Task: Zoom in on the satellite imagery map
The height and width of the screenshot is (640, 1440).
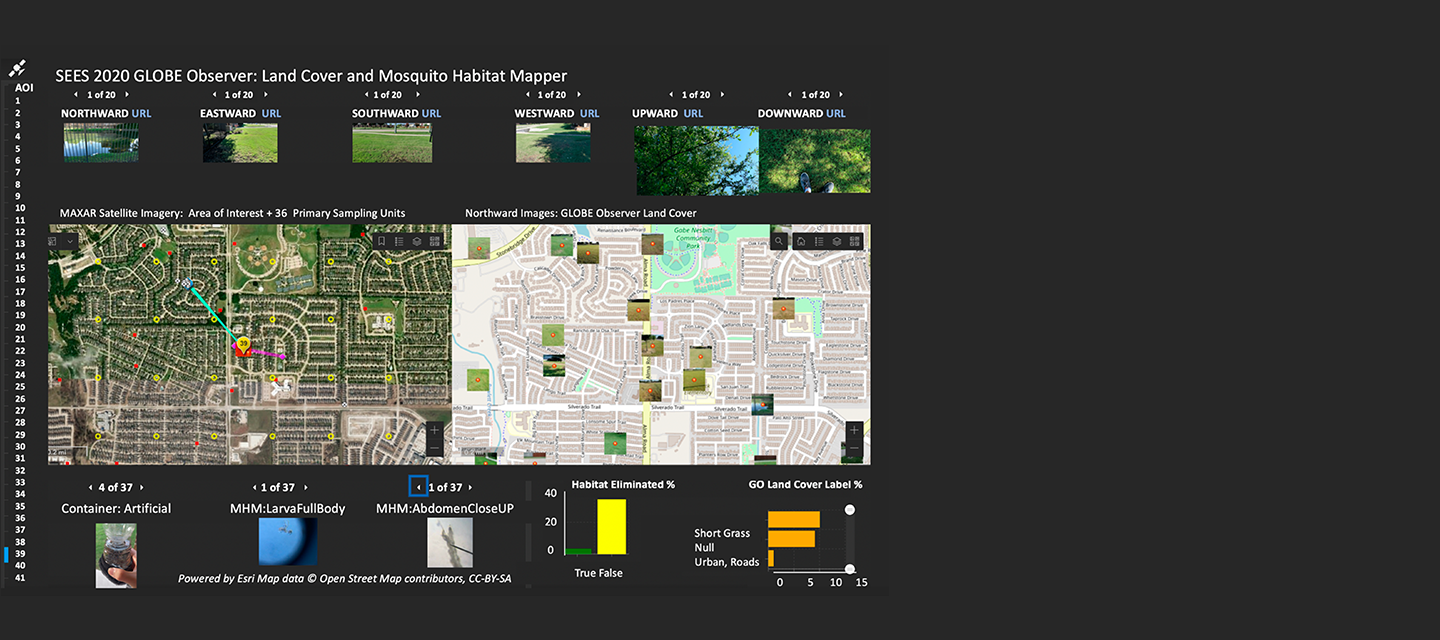Action: pos(434,432)
